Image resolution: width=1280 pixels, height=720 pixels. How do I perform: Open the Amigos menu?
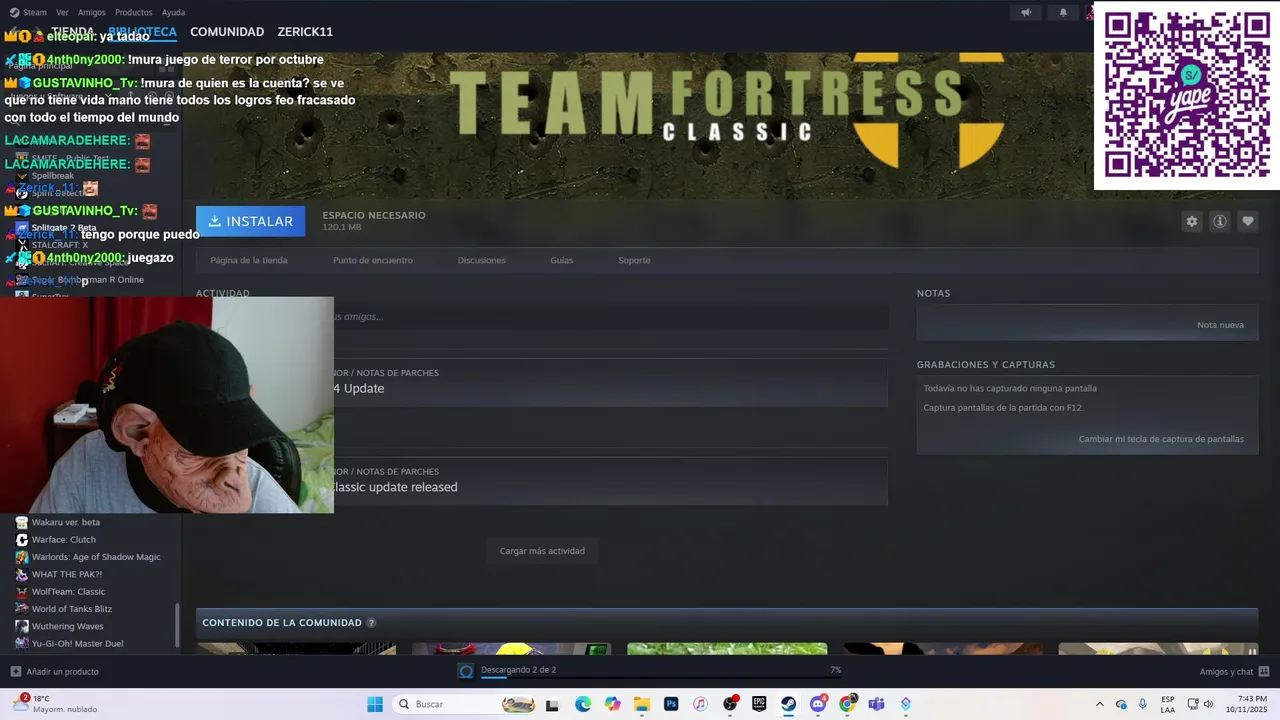tap(91, 12)
